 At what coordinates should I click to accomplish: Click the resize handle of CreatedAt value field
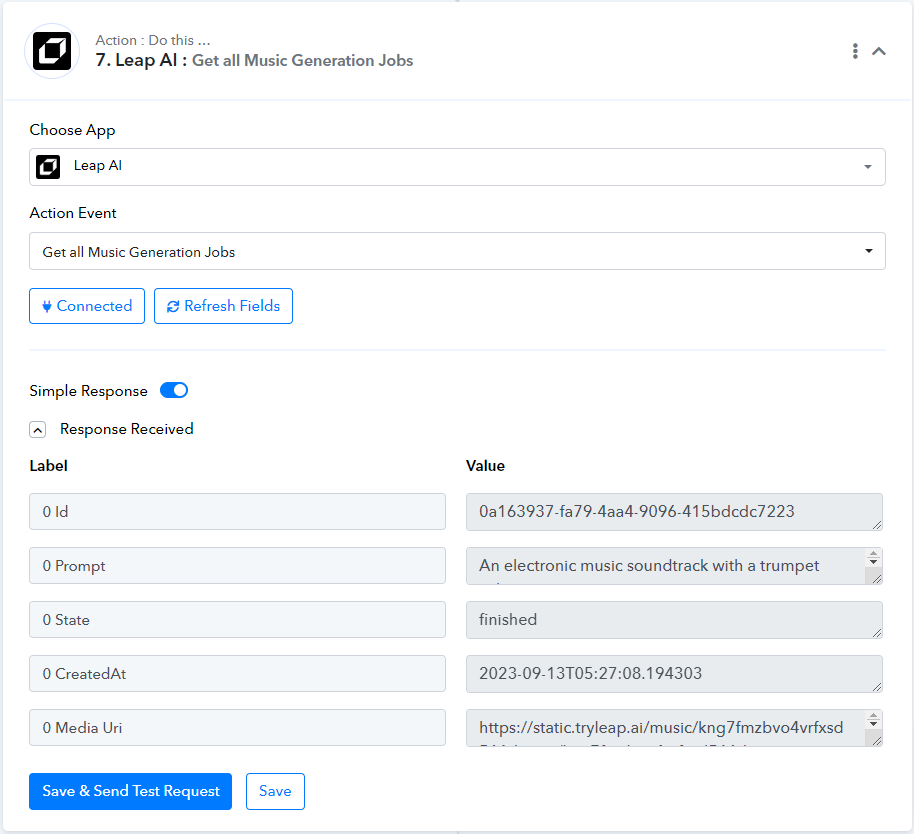(x=877, y=687)
